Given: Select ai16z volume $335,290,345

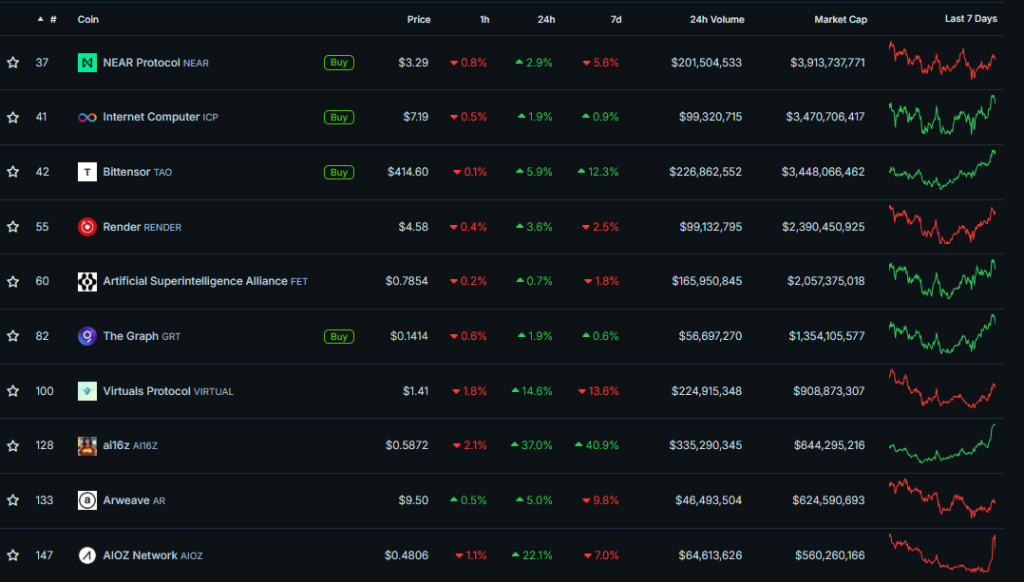Looking at the screenshot, I should coord(705,445).
